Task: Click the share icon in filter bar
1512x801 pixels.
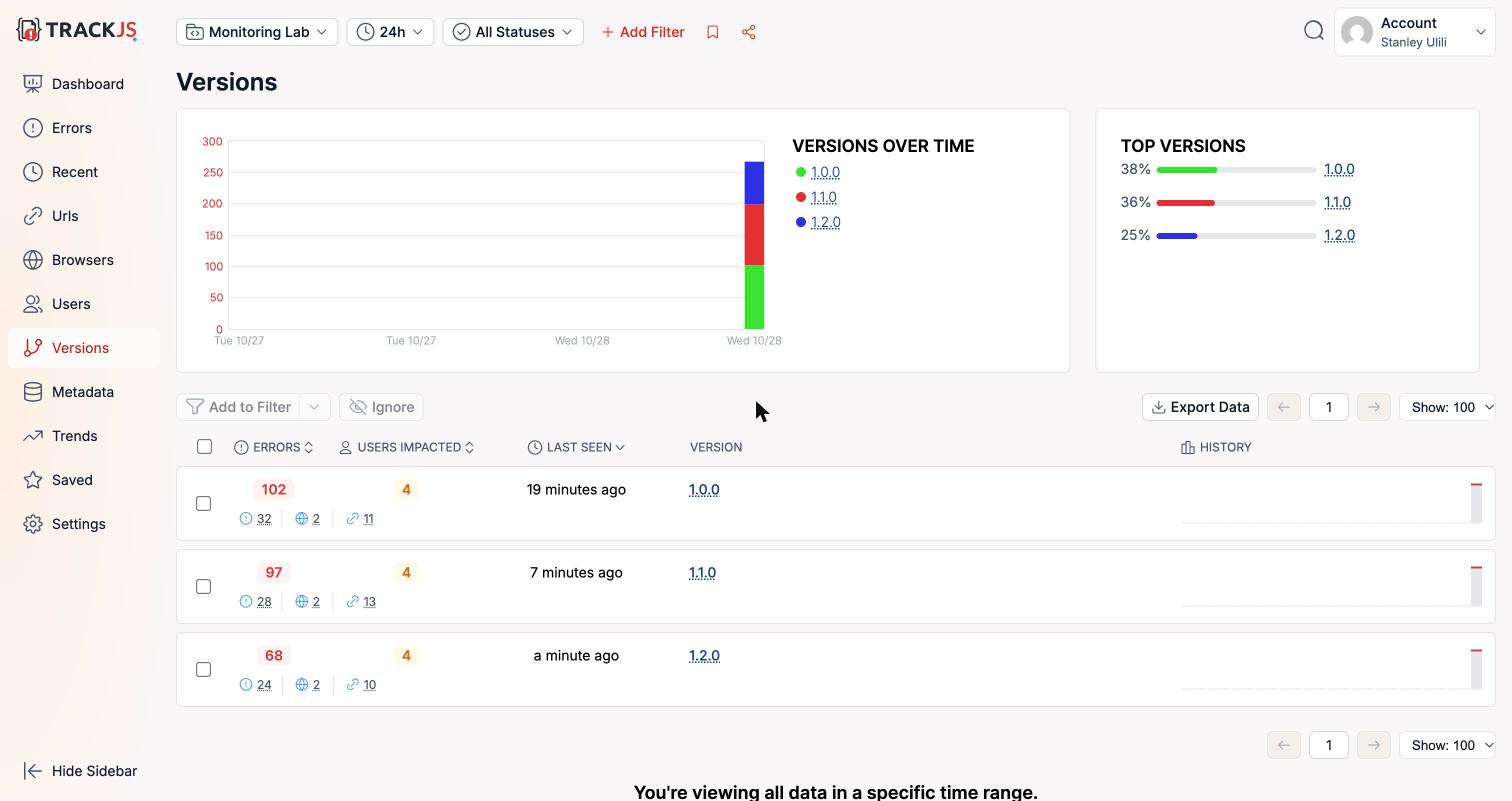Action: (x=749, y=32)
